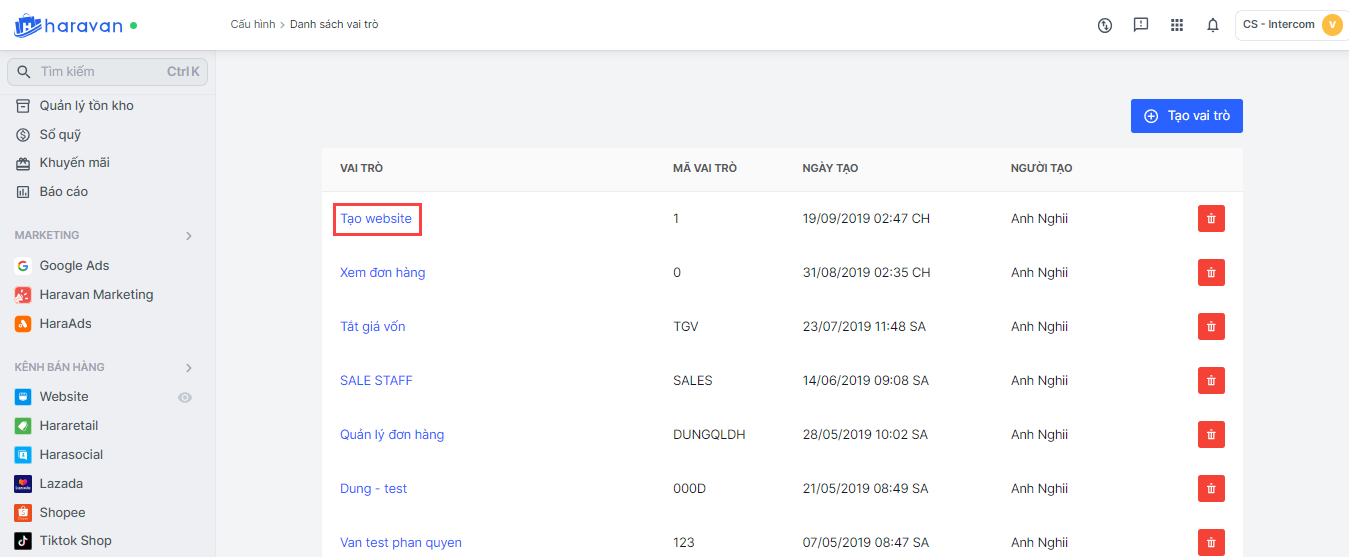
Task: Open the SALE STAFF role
Action: click(376, 381)
